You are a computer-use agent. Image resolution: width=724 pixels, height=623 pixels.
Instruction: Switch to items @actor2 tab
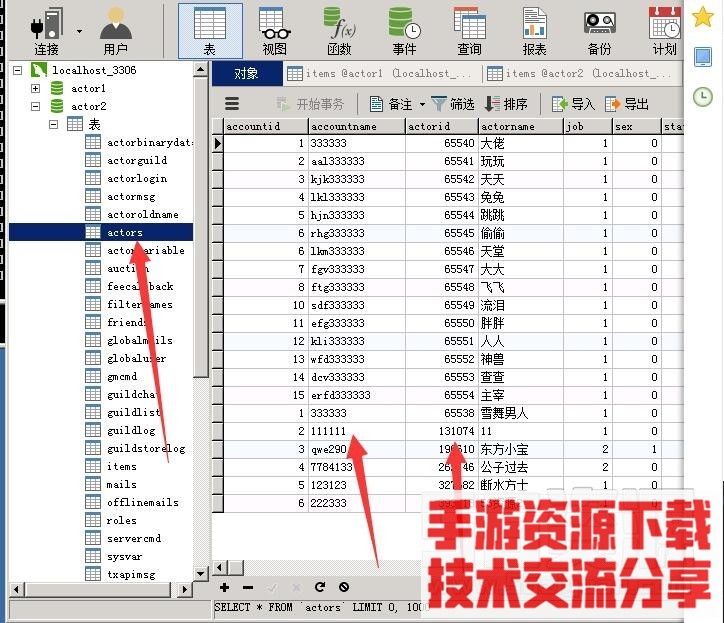click(x=582, y=74)
